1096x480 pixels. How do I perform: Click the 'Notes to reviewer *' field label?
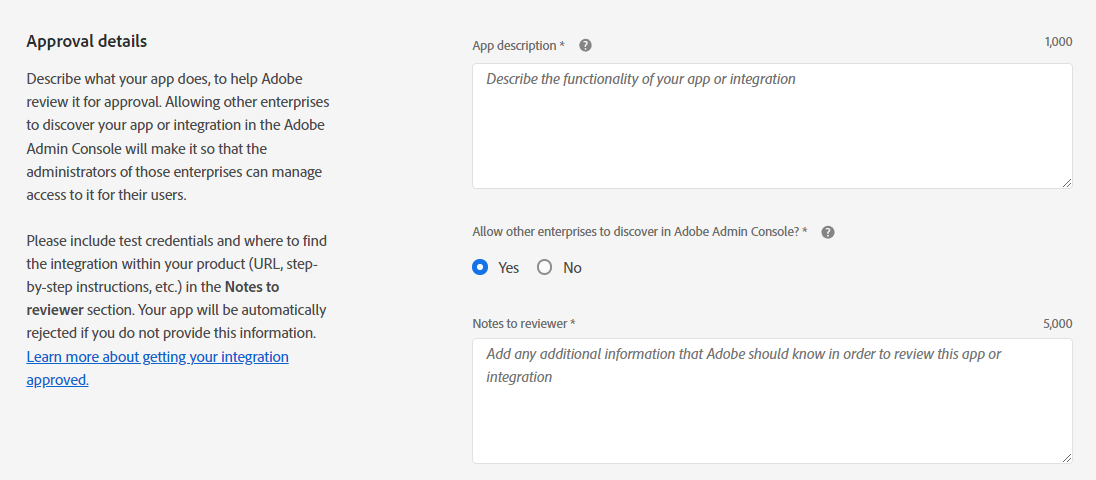coord(523,324)
